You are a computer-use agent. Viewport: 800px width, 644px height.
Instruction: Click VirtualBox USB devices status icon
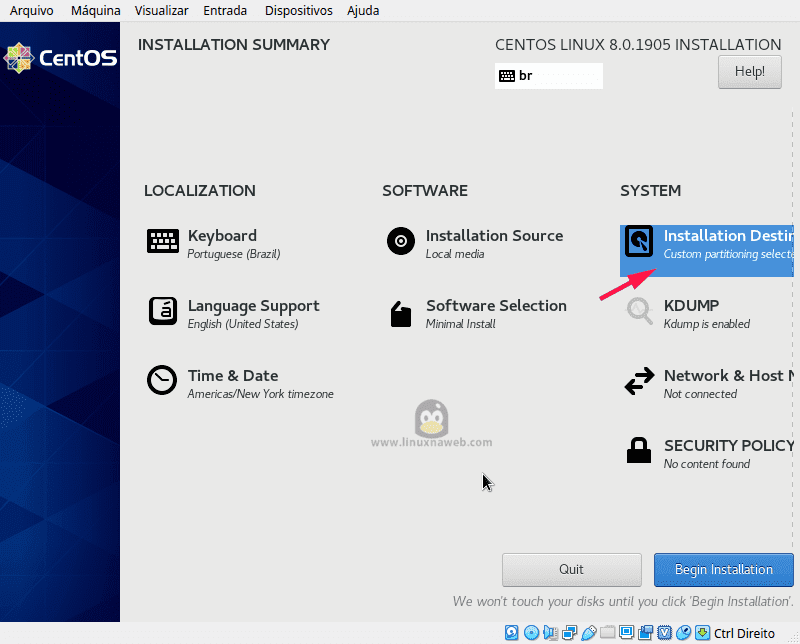[x=588, y=633]
